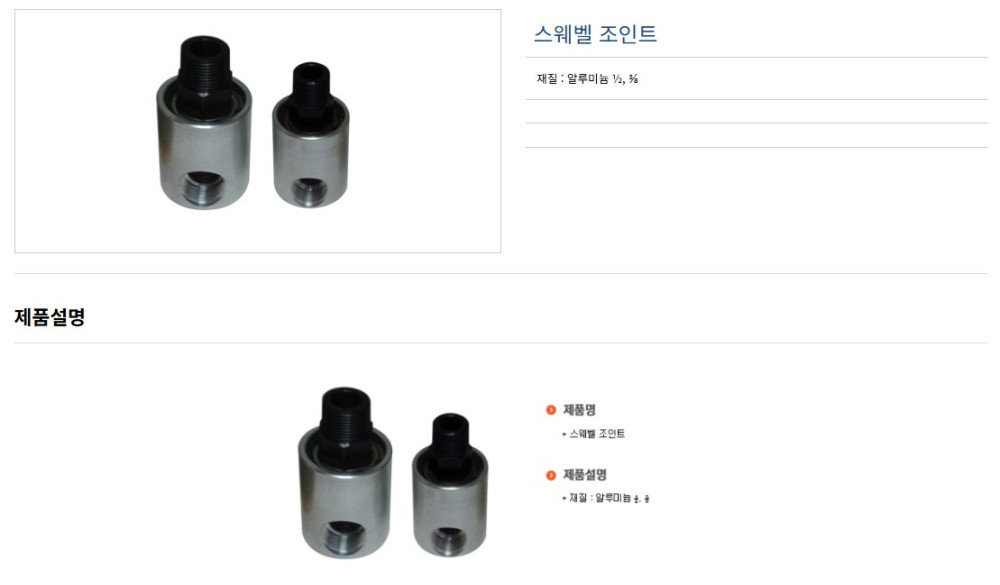Click the 제품설명 section heading

(x=50, y=317)
